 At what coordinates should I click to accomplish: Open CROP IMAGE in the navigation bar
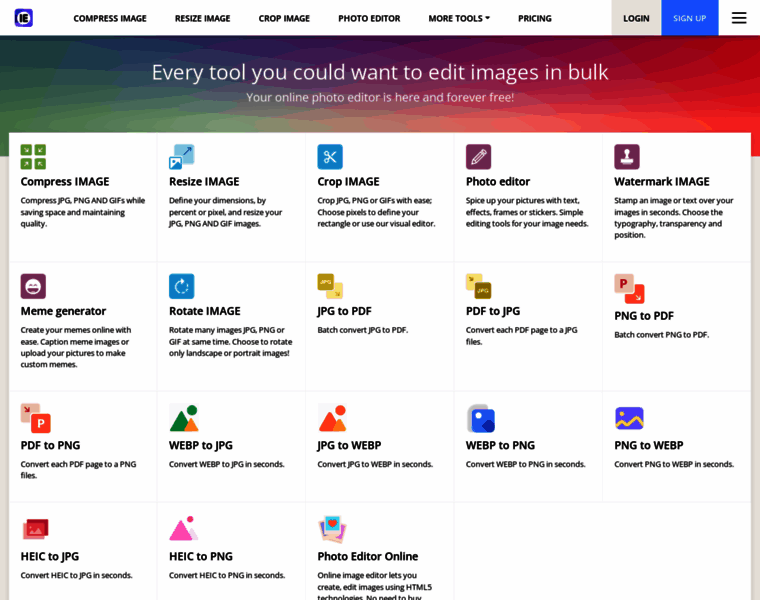pyautogui.click(x=284, y=18)
